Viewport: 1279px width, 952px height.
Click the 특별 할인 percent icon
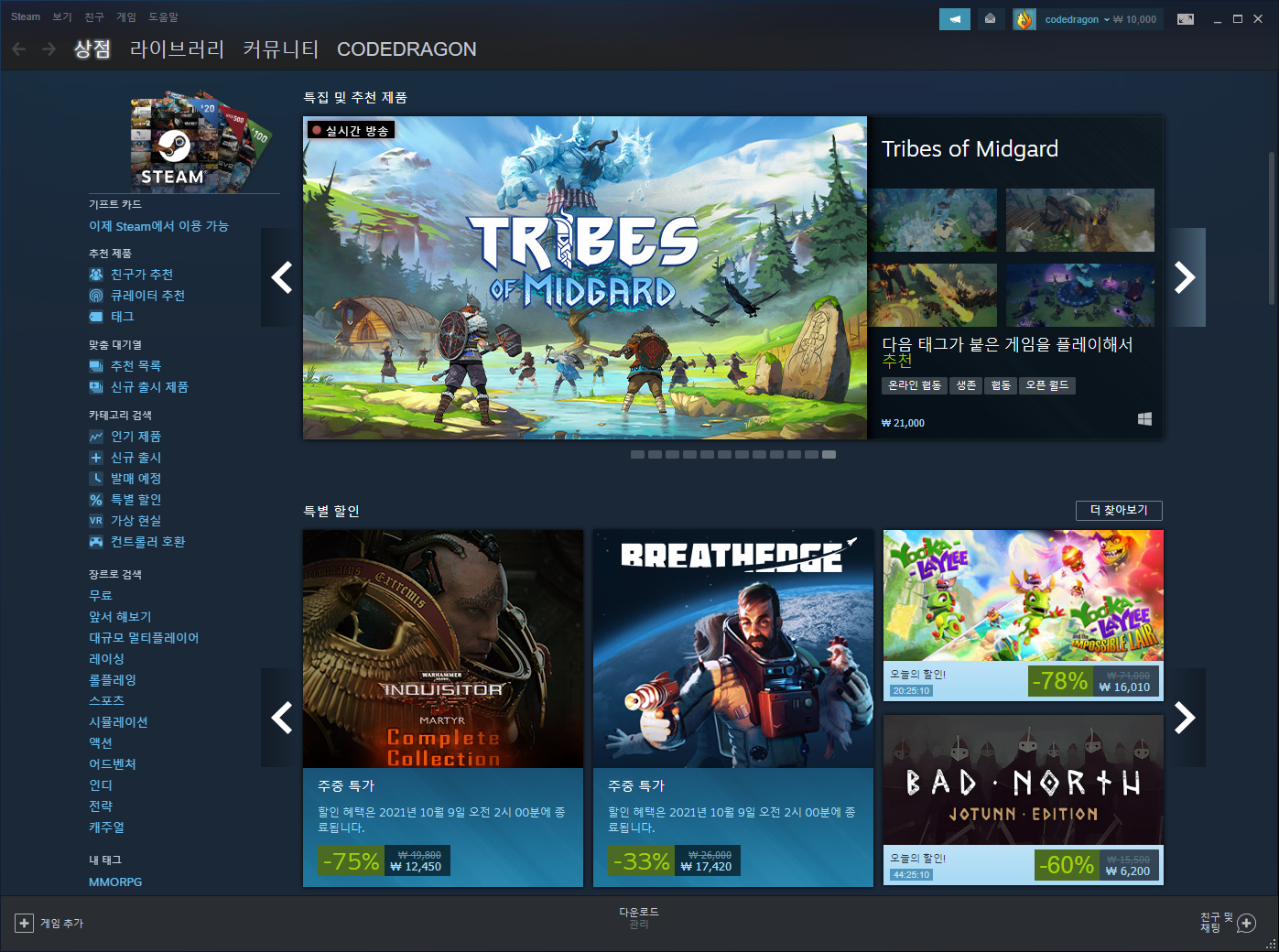[x=96, y=500]
